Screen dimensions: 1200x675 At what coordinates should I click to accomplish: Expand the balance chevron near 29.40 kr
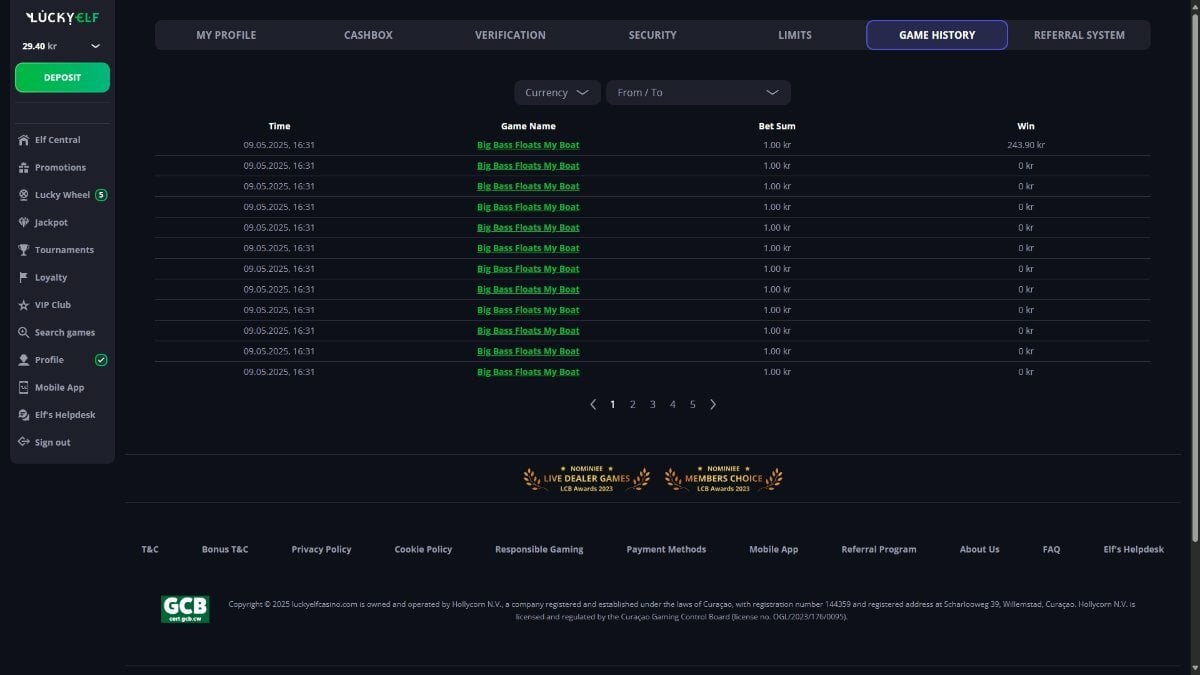coord(96,46)
